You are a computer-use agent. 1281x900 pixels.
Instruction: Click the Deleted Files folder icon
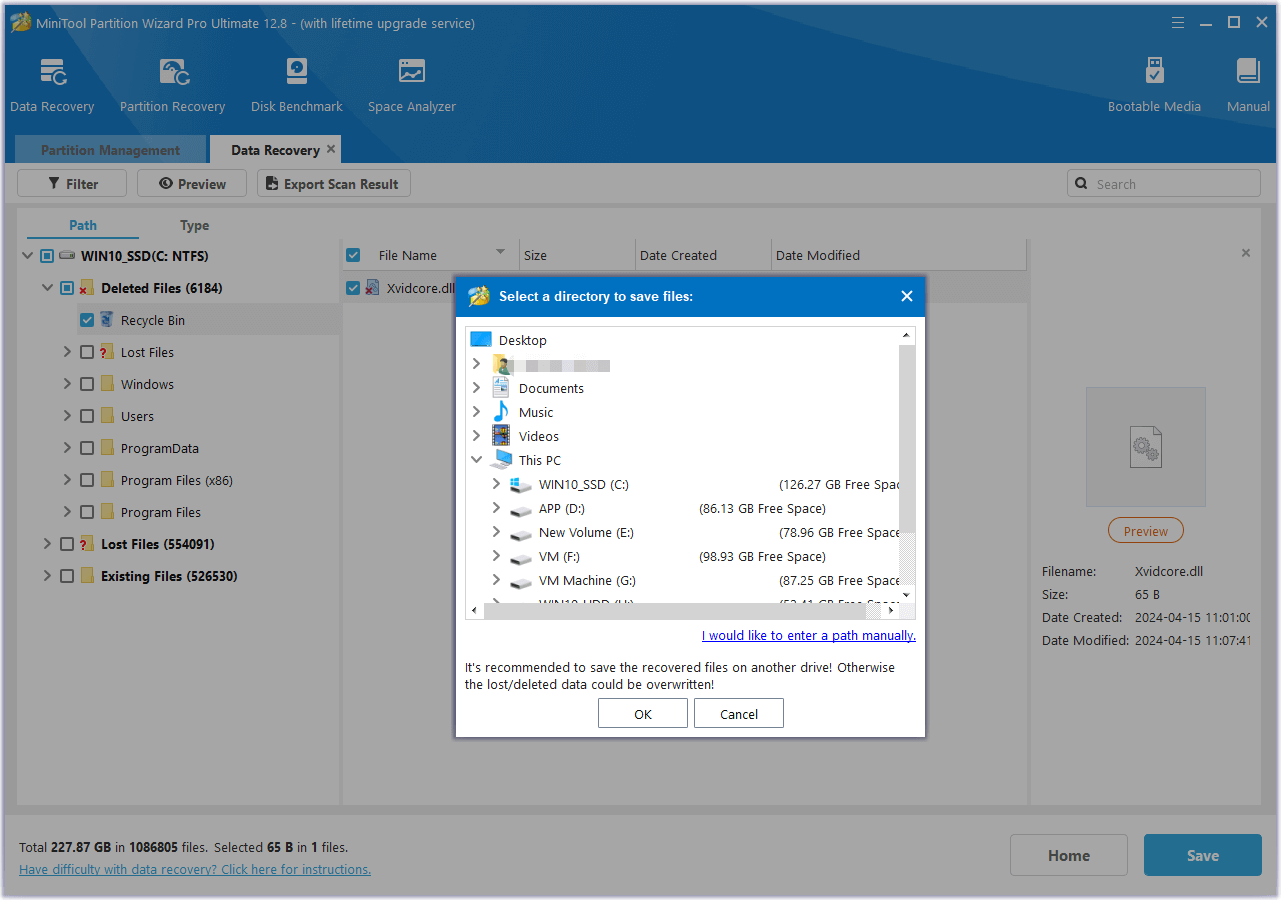[86, 288]
